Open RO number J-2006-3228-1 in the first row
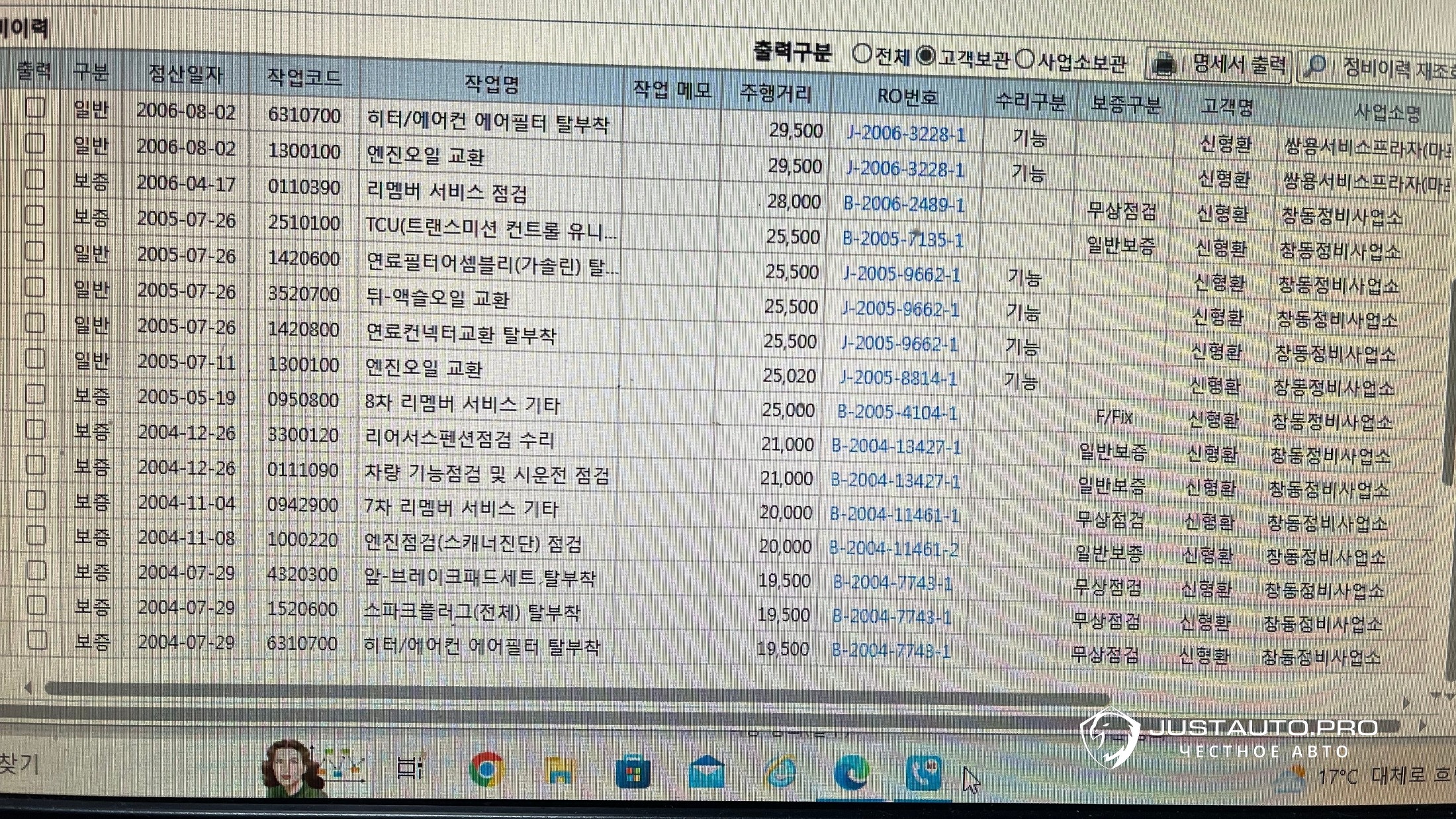Viewport: 1456px width, 819px height. click(906, 134)
